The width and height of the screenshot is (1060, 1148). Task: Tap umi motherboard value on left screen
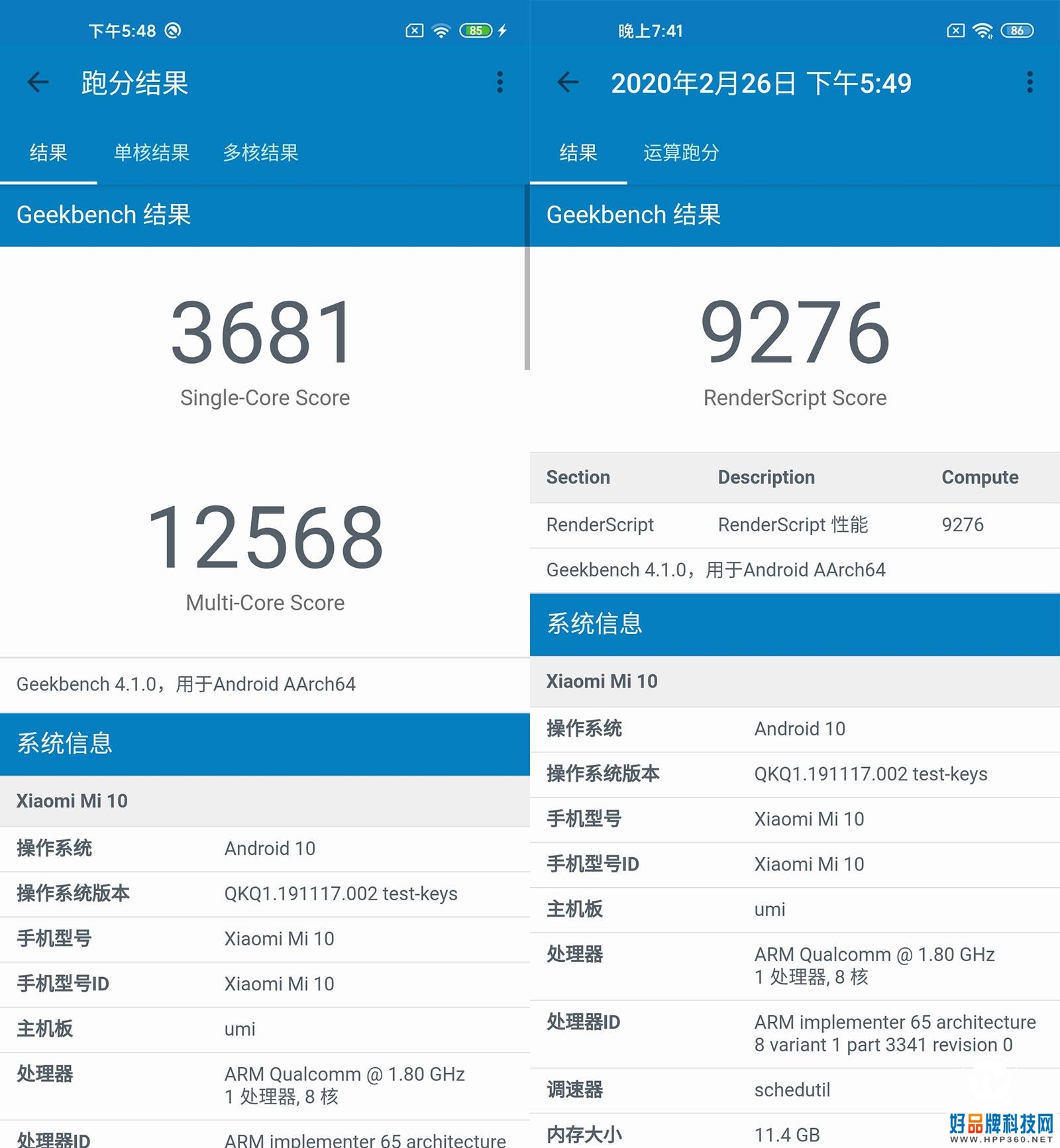(x=240, y=1029)
